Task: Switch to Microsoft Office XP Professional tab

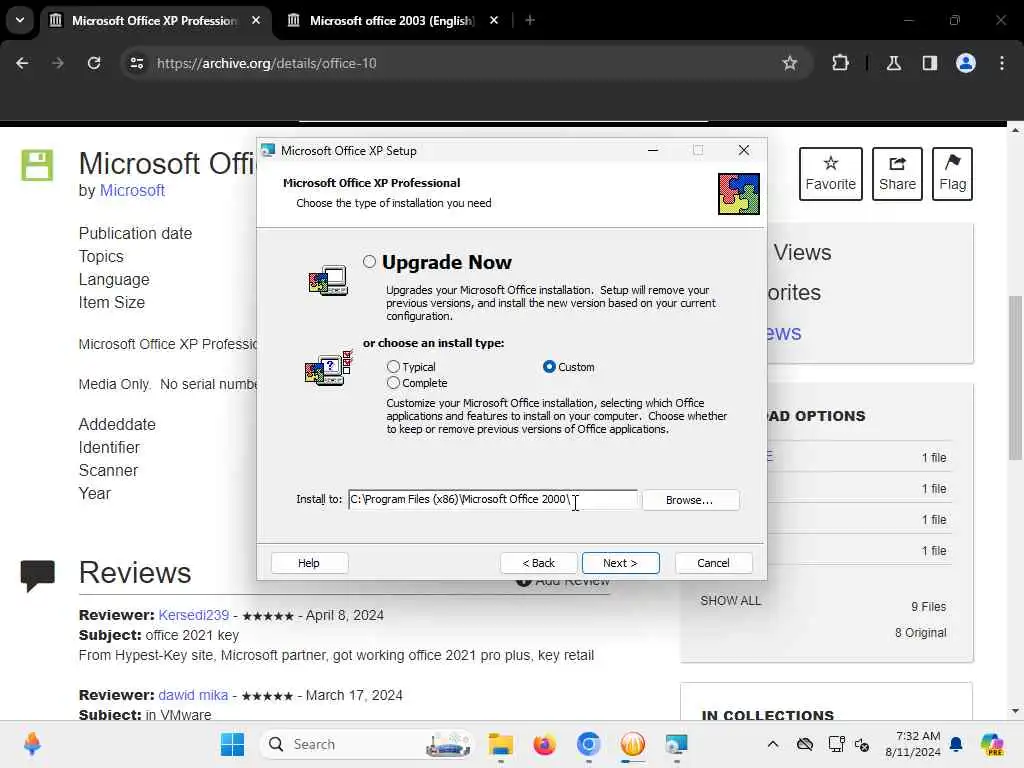Action: click(x=154, y=21)
